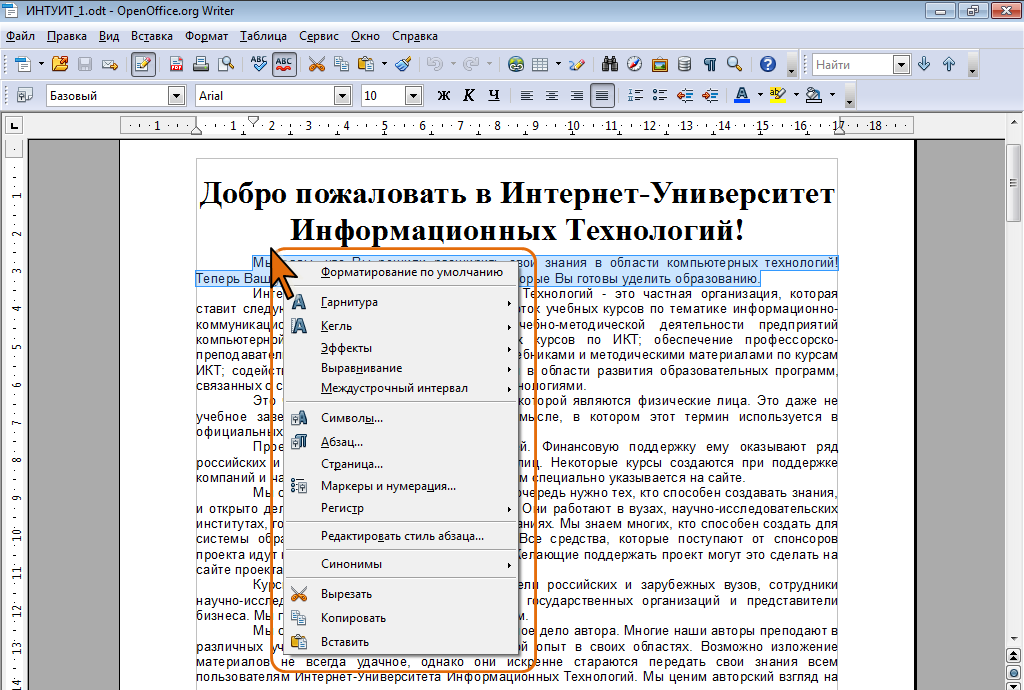Viewport: 1024px width, 690px height.
Task: Insert a table with the toolbar icon
Action: click(x=540, y=64)
